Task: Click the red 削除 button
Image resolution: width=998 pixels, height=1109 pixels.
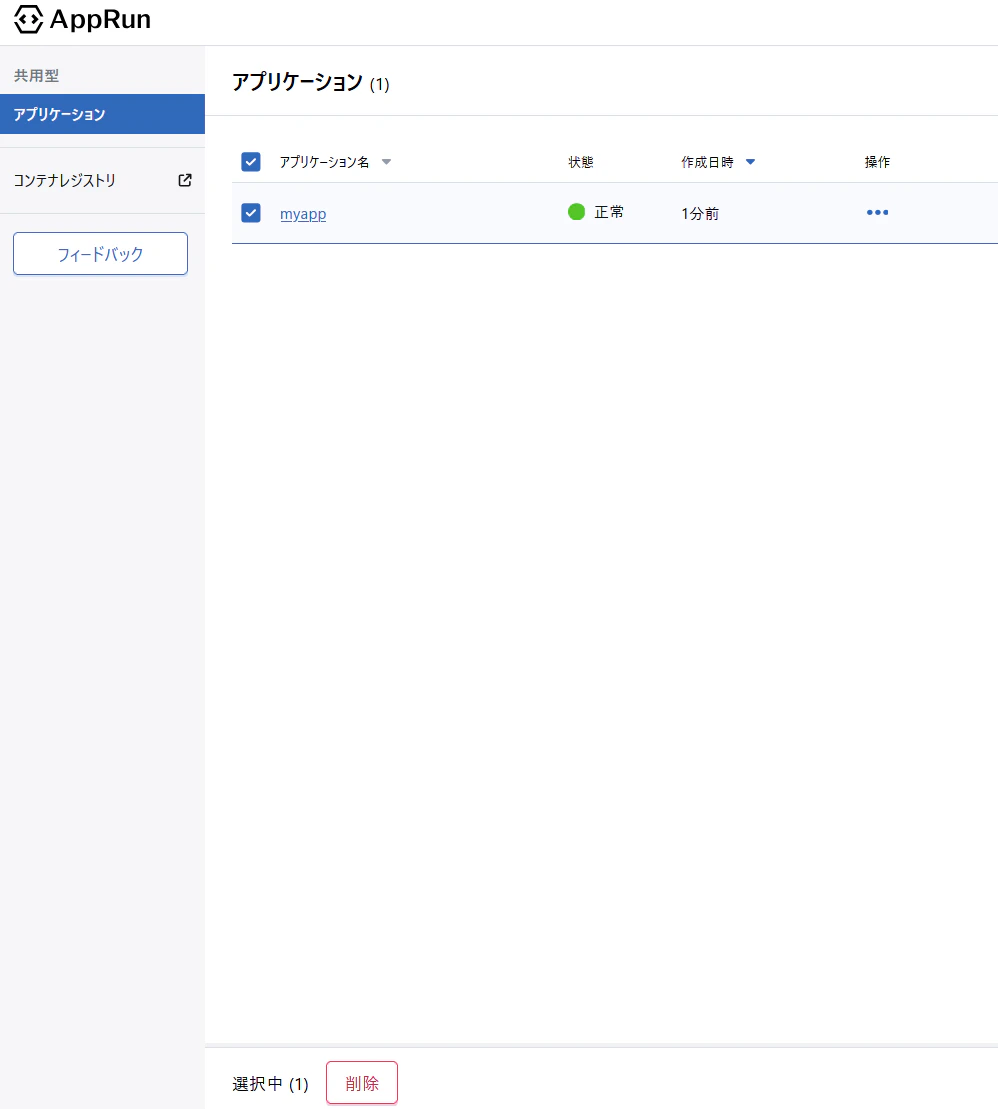Action: point(362,1083)
